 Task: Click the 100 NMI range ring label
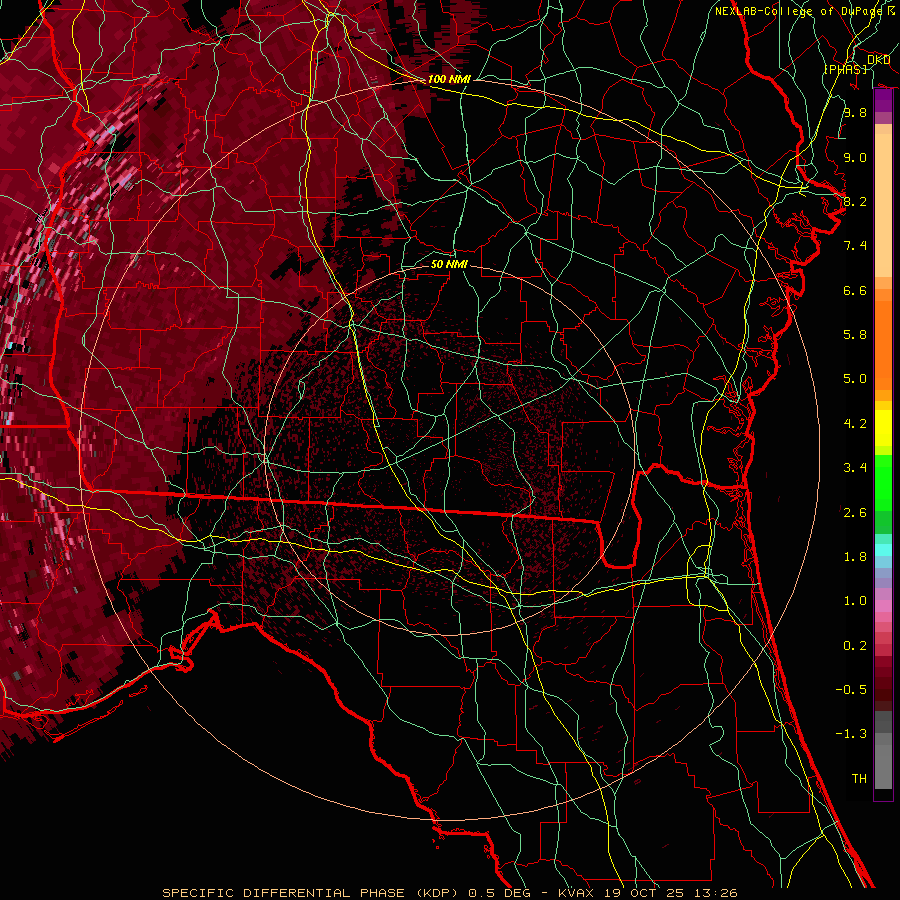coord(449,79)
